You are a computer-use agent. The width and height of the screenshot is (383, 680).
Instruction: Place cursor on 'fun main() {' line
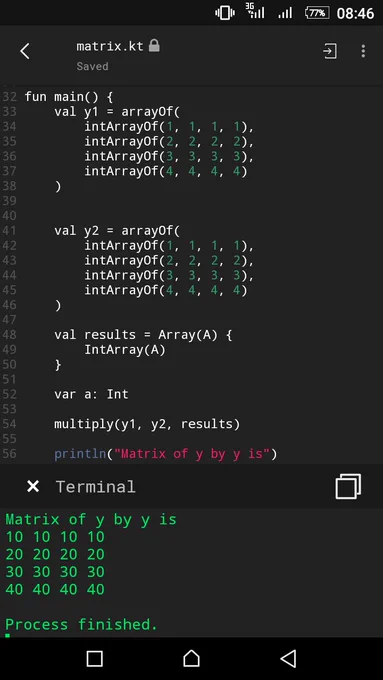click(x=69, y=96)
